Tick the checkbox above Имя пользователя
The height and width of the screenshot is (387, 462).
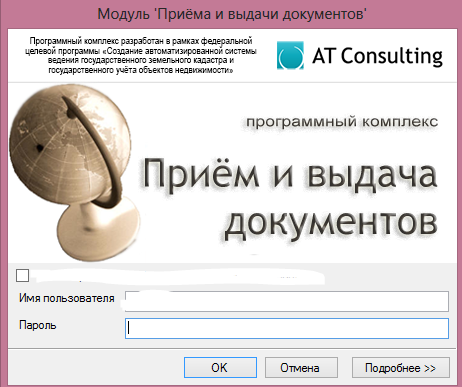tap(22, 275)
